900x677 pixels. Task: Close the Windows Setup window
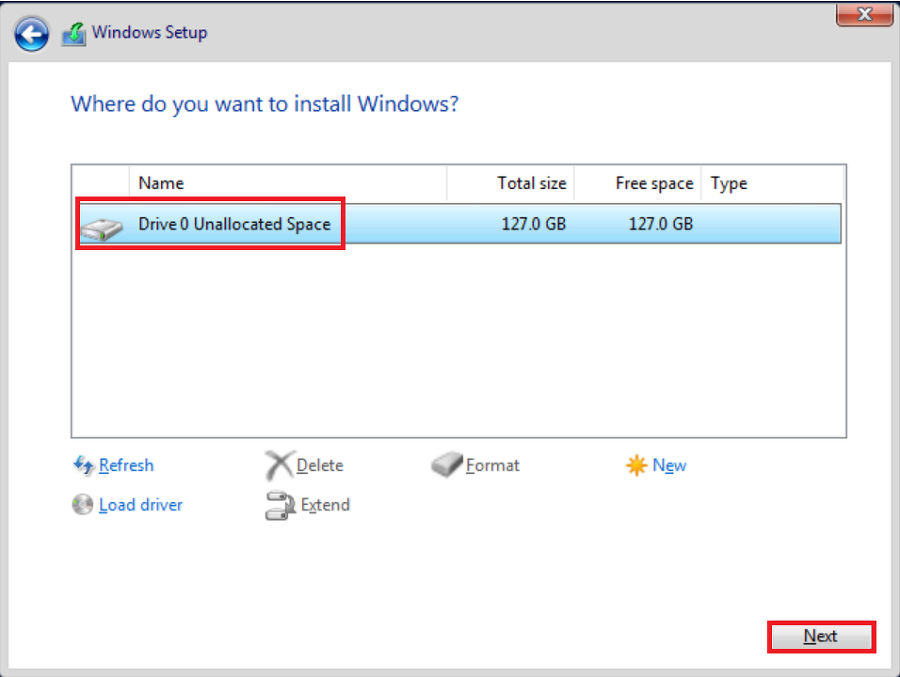(x=864, y=14)
